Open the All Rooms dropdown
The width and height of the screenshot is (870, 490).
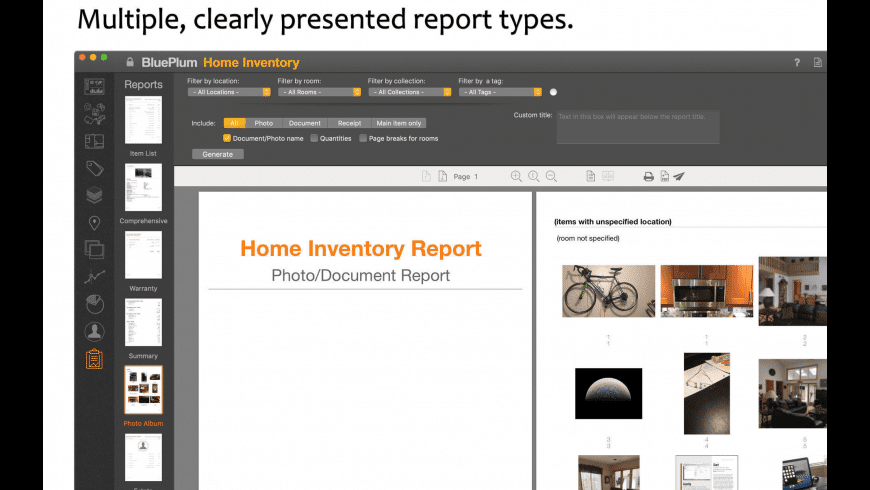(x=319, y=92)
